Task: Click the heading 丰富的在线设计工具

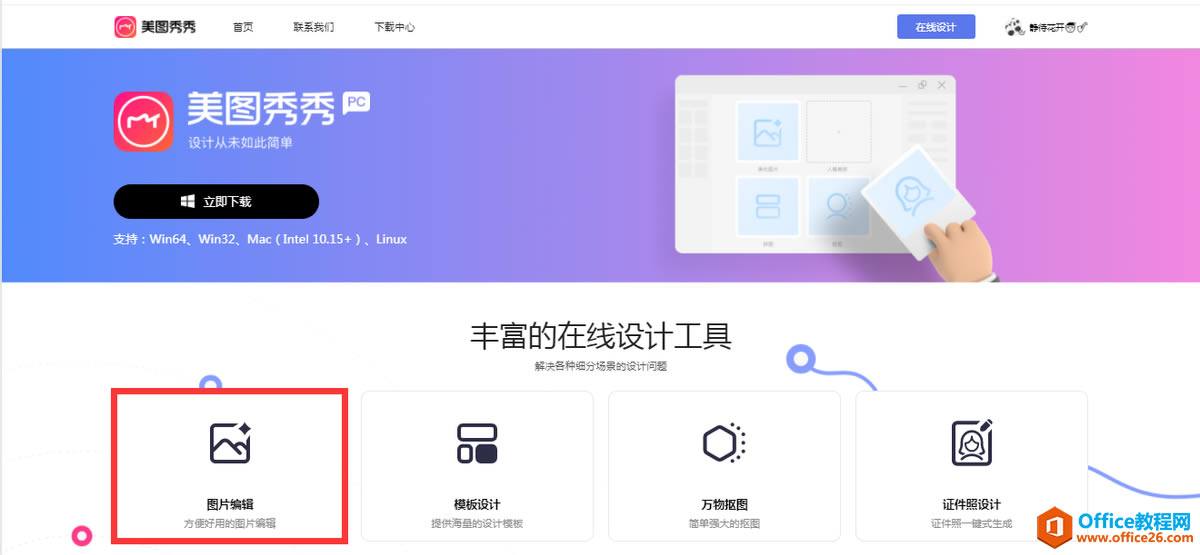Action: tap(601, 336)
